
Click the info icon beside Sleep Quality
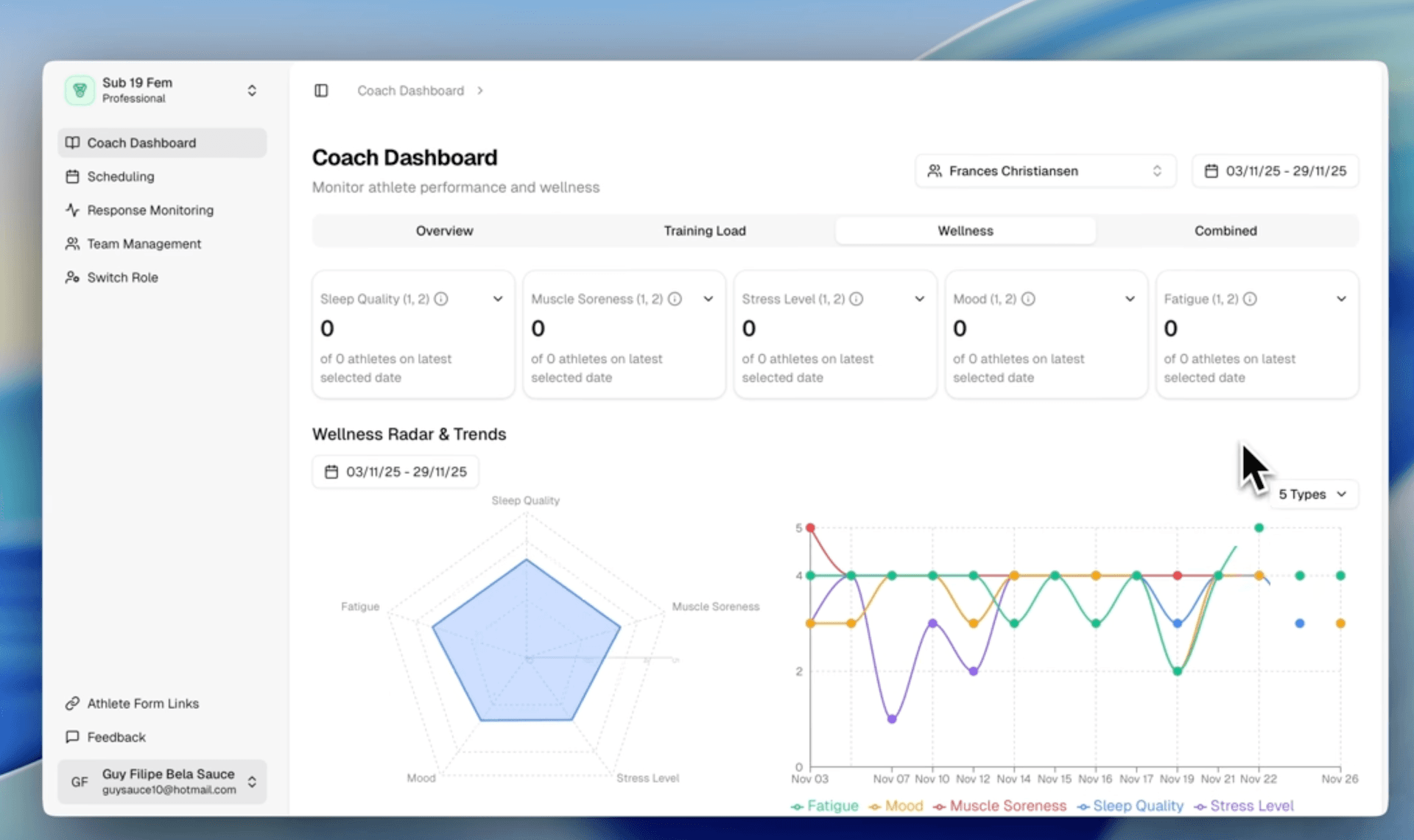click(x=440, y=299)
